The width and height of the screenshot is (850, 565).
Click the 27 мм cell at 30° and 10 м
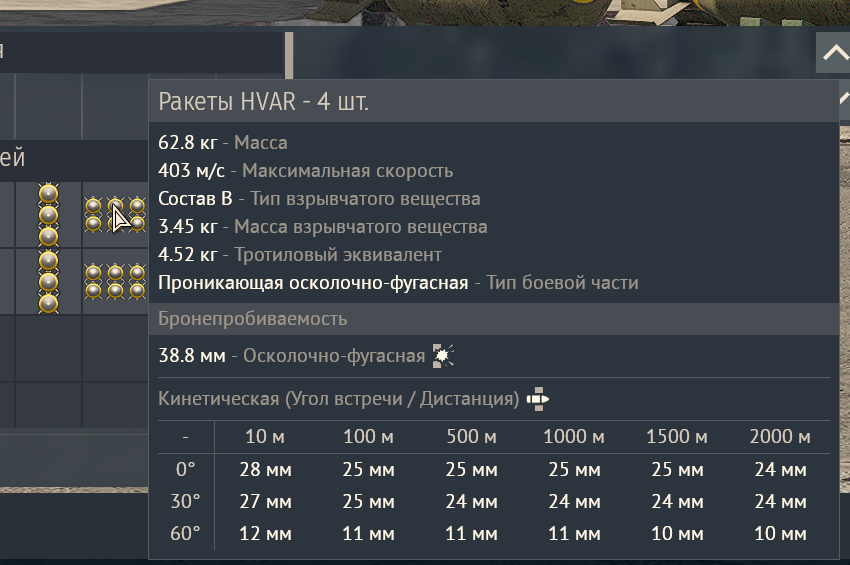point(266,502)
